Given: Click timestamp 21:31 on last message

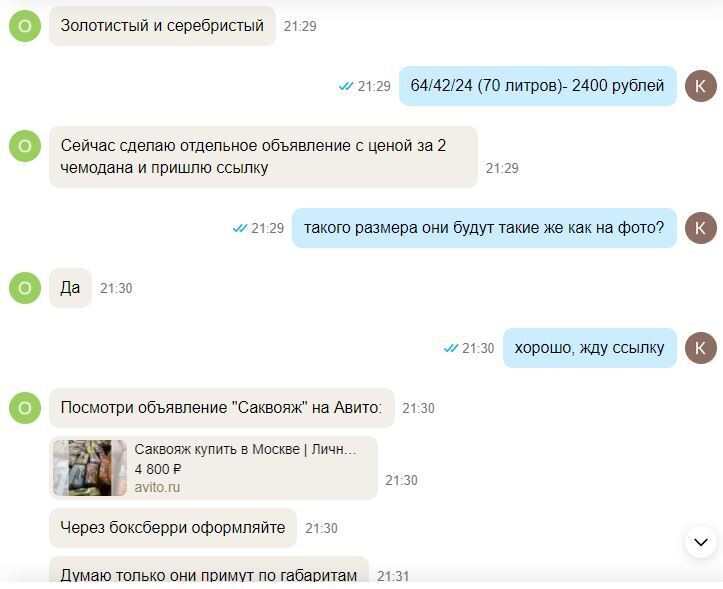Looking at the screenshot, I should click(393, 576).
